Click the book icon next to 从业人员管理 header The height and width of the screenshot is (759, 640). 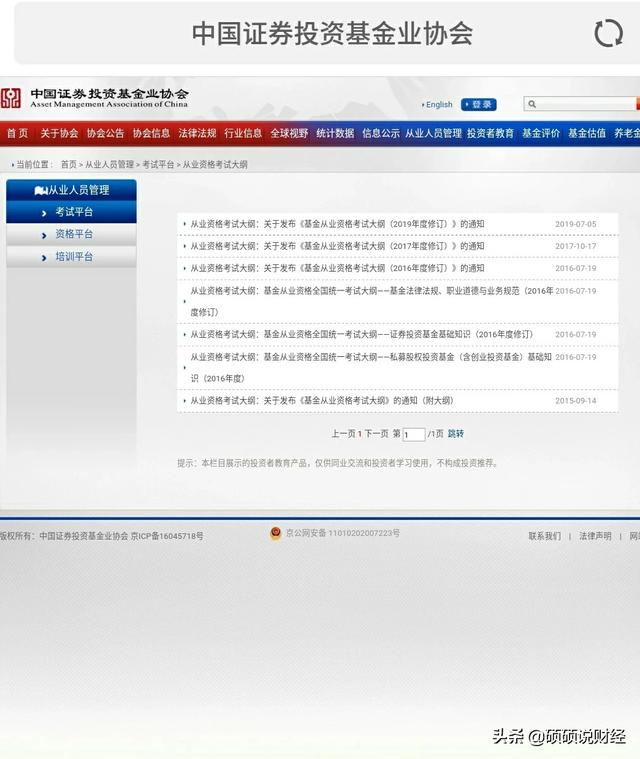click(x=41, y=190)
